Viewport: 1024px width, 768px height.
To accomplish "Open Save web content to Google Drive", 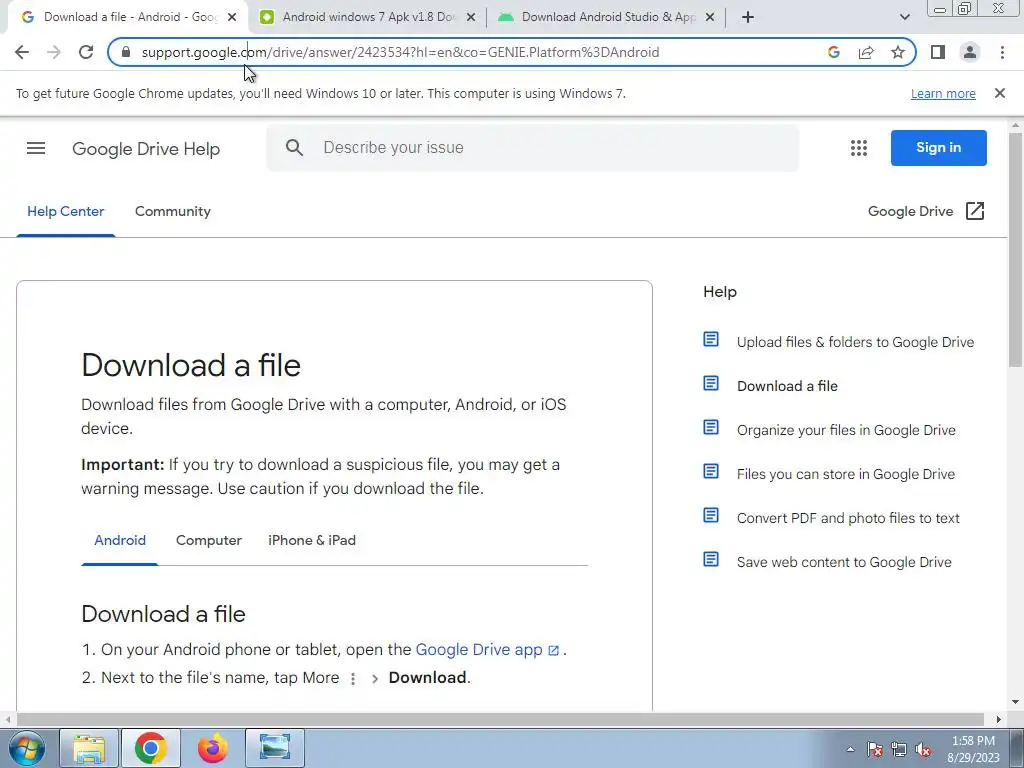I will 844,562.
